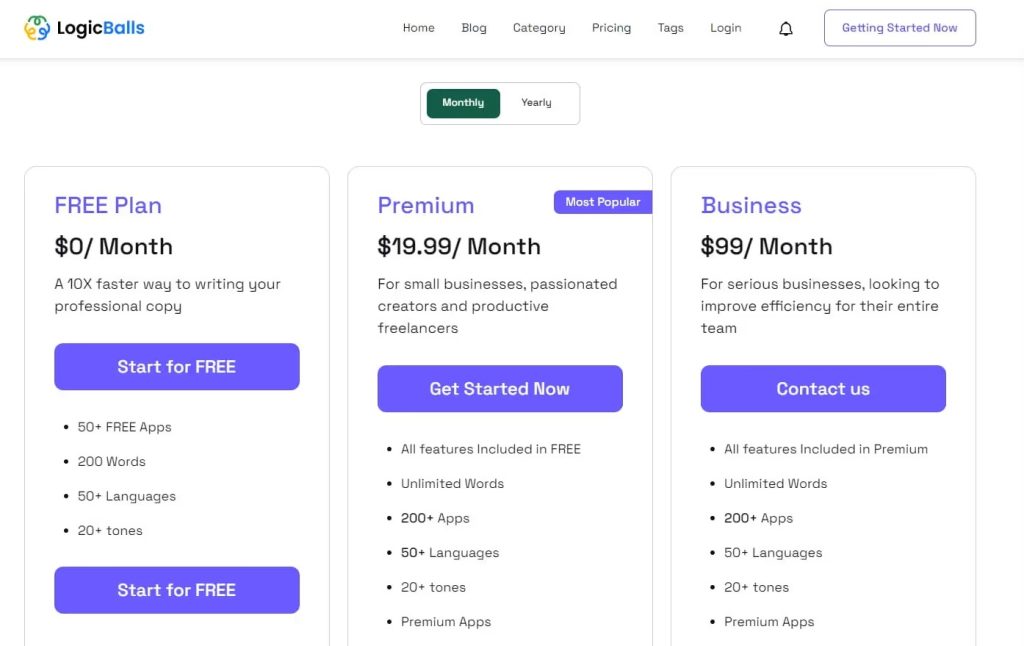Click Get Started Now in Premium plan

pyautogui.click(x=500, y=389)
